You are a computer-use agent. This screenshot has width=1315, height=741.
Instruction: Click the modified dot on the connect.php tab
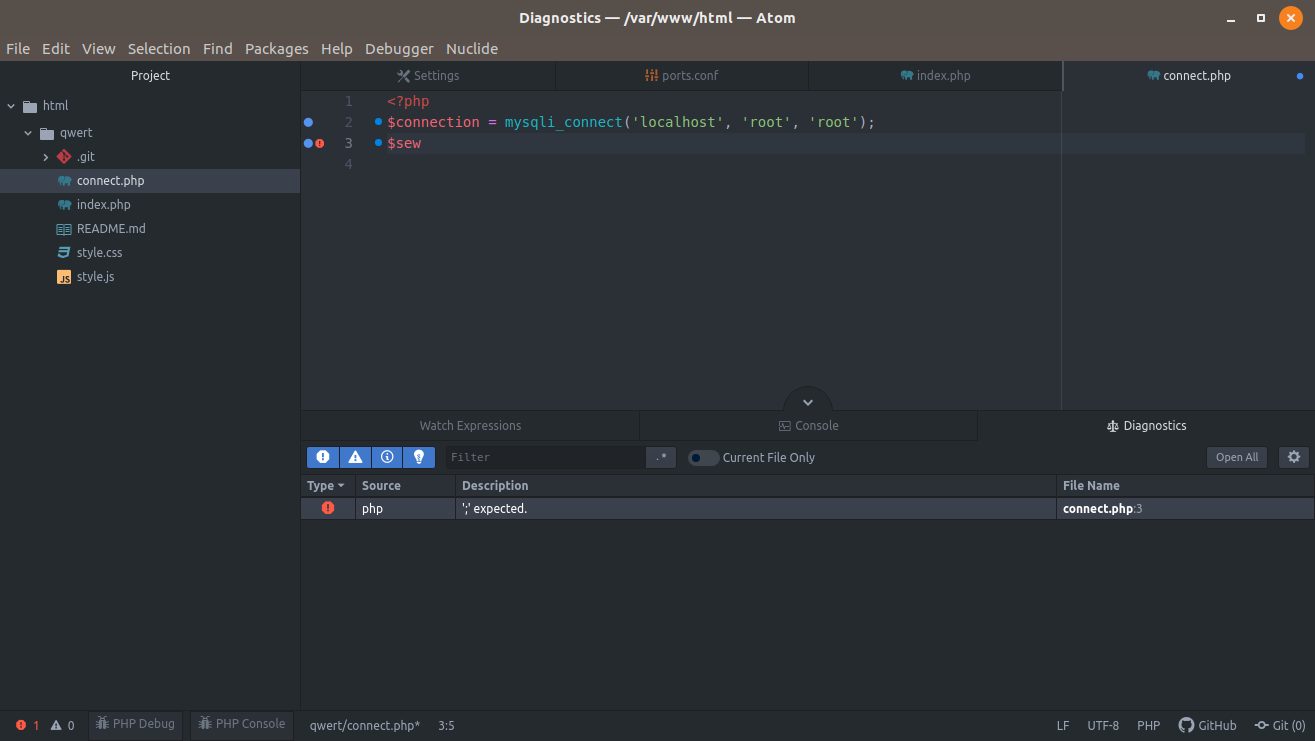click(1299, 76)
